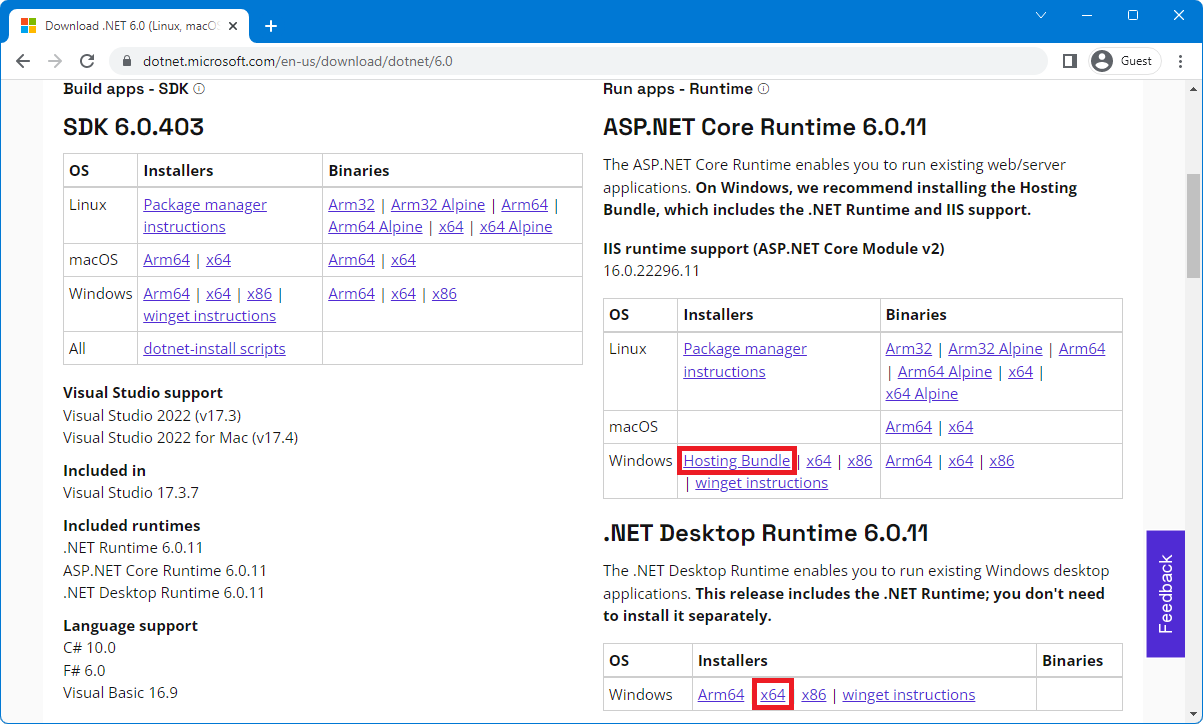Download SDK macOS x64 installer
The image size is (1203, 724).
pyautogui.click(x=218, y=259)
